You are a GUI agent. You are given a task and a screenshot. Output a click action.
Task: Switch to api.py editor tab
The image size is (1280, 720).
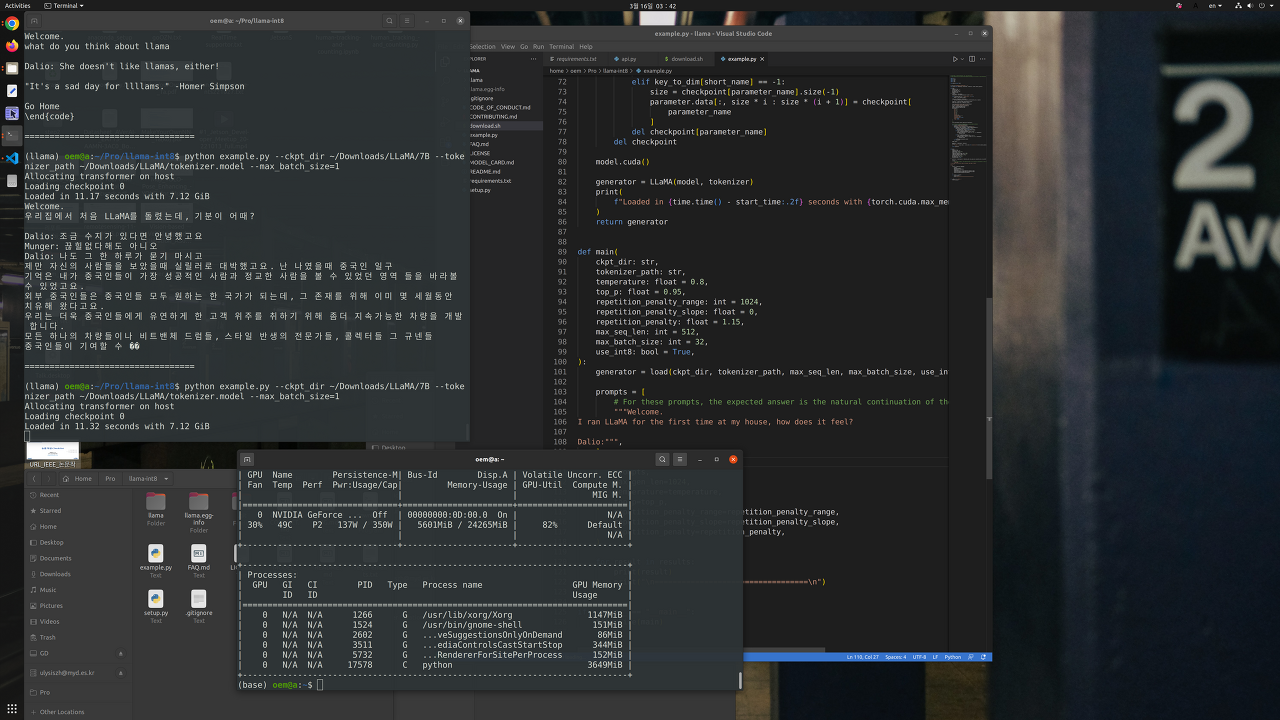pos(627,59)
